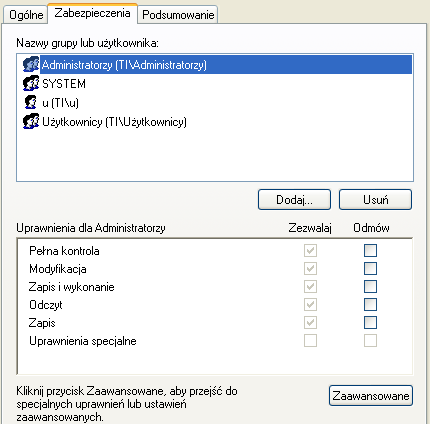
Task: Click the Dodaj... button
Action: (x=294, y=200)
